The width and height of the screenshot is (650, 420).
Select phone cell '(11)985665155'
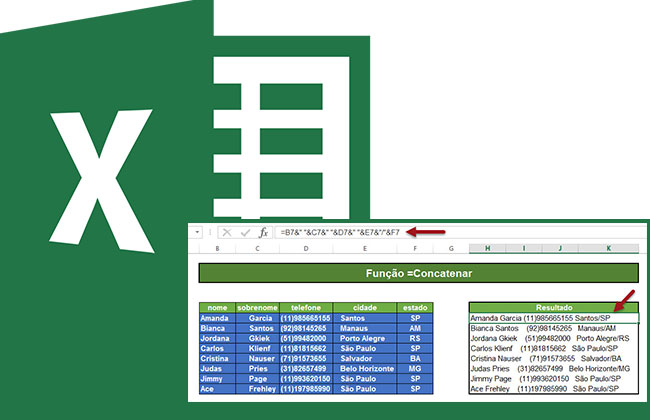[x=306, y=318]
